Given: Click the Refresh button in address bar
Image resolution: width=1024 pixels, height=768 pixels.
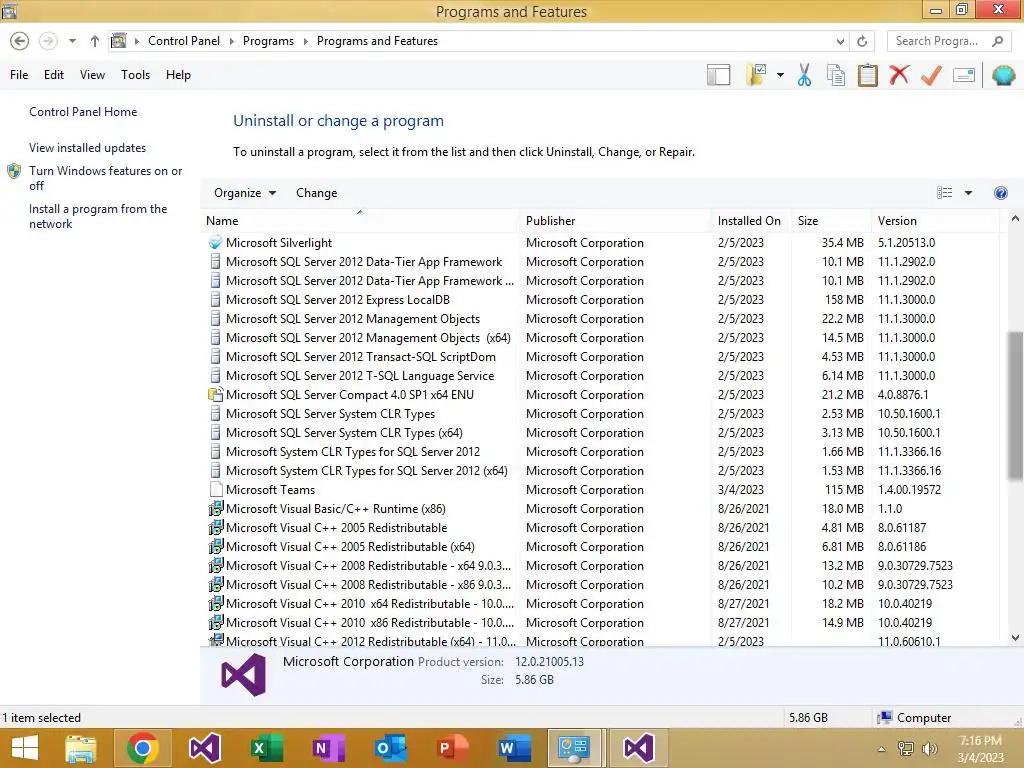Looking at the screenshot, I should tap(862, 41).
